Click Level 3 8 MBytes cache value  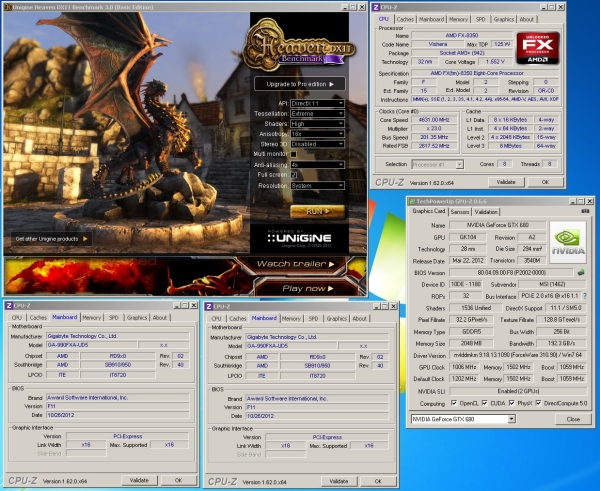(x=510, y=146)
